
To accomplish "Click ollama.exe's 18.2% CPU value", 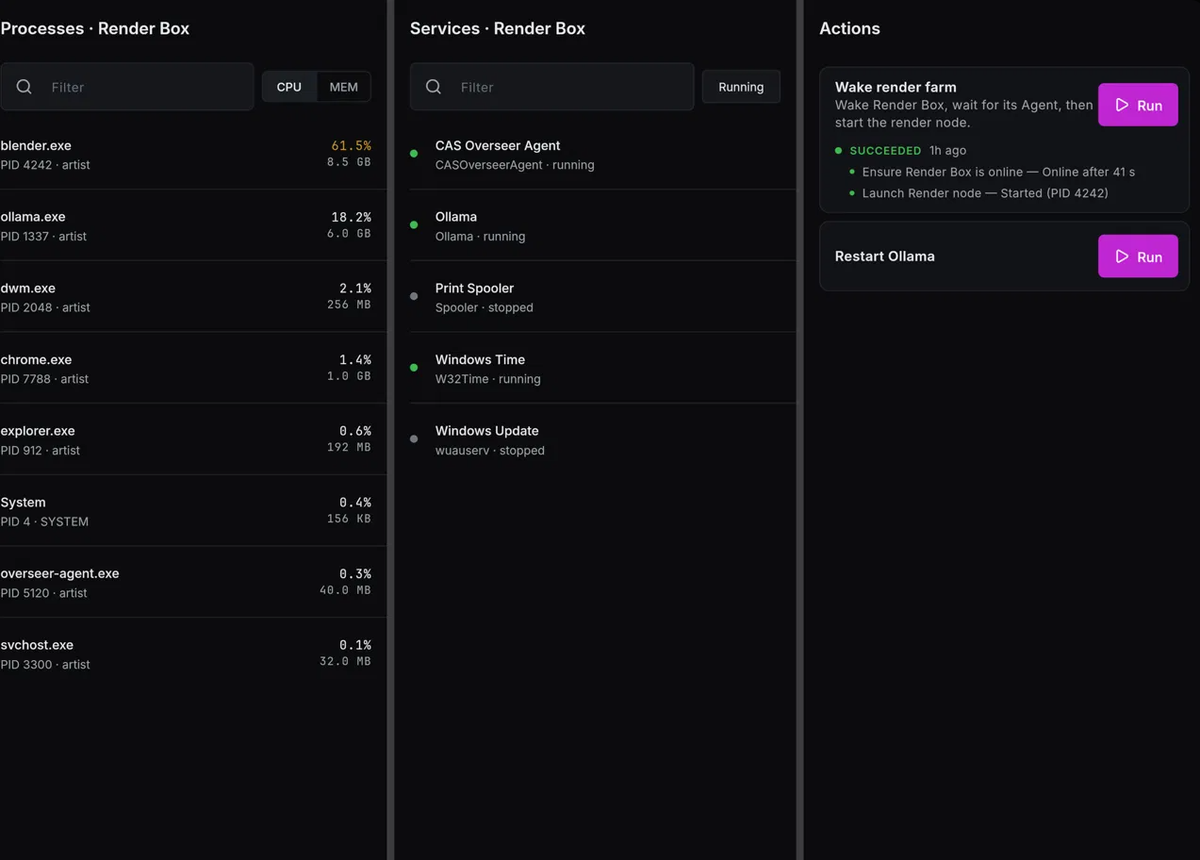I will point(351,217).
